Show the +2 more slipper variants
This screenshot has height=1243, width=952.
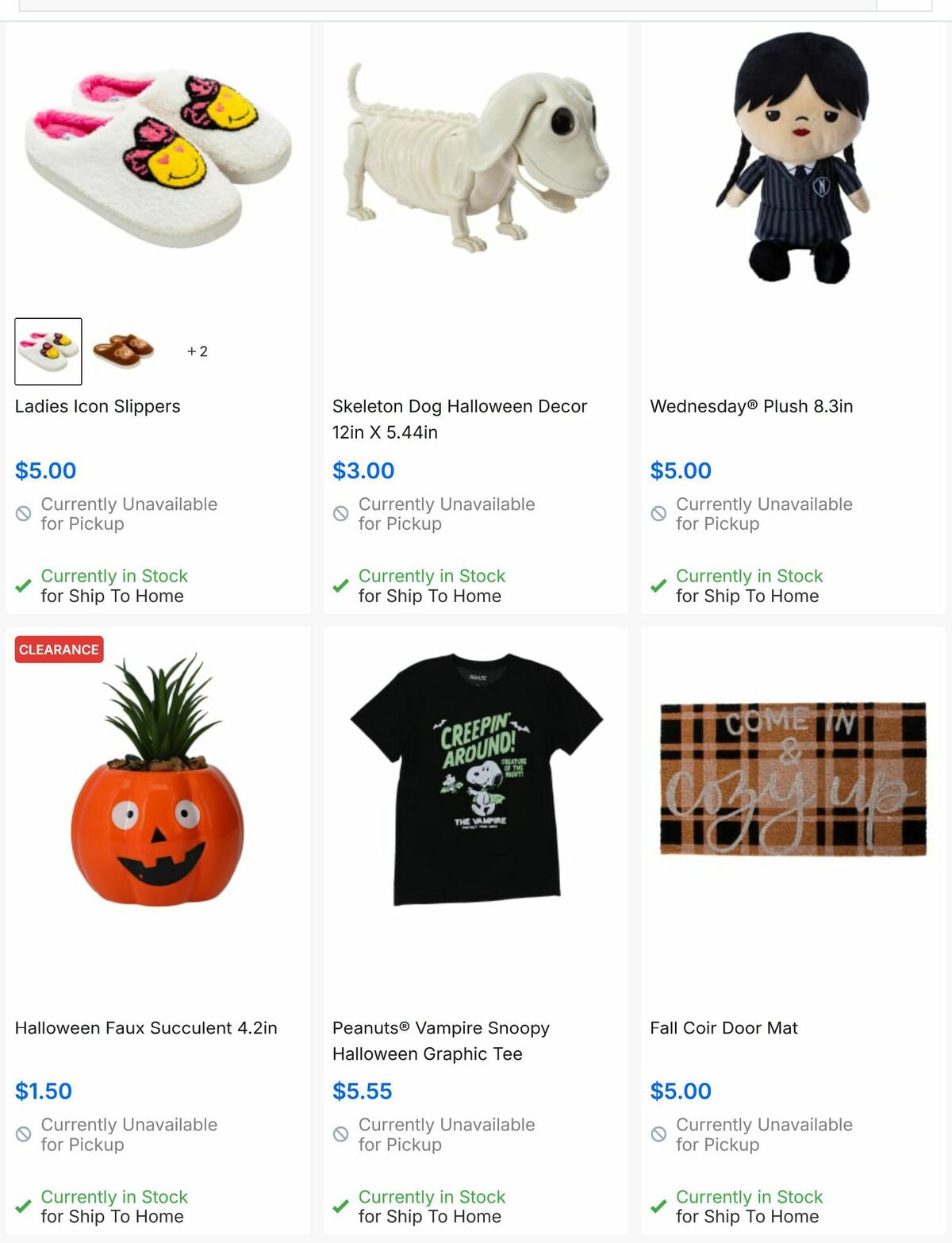pos(198,351)
